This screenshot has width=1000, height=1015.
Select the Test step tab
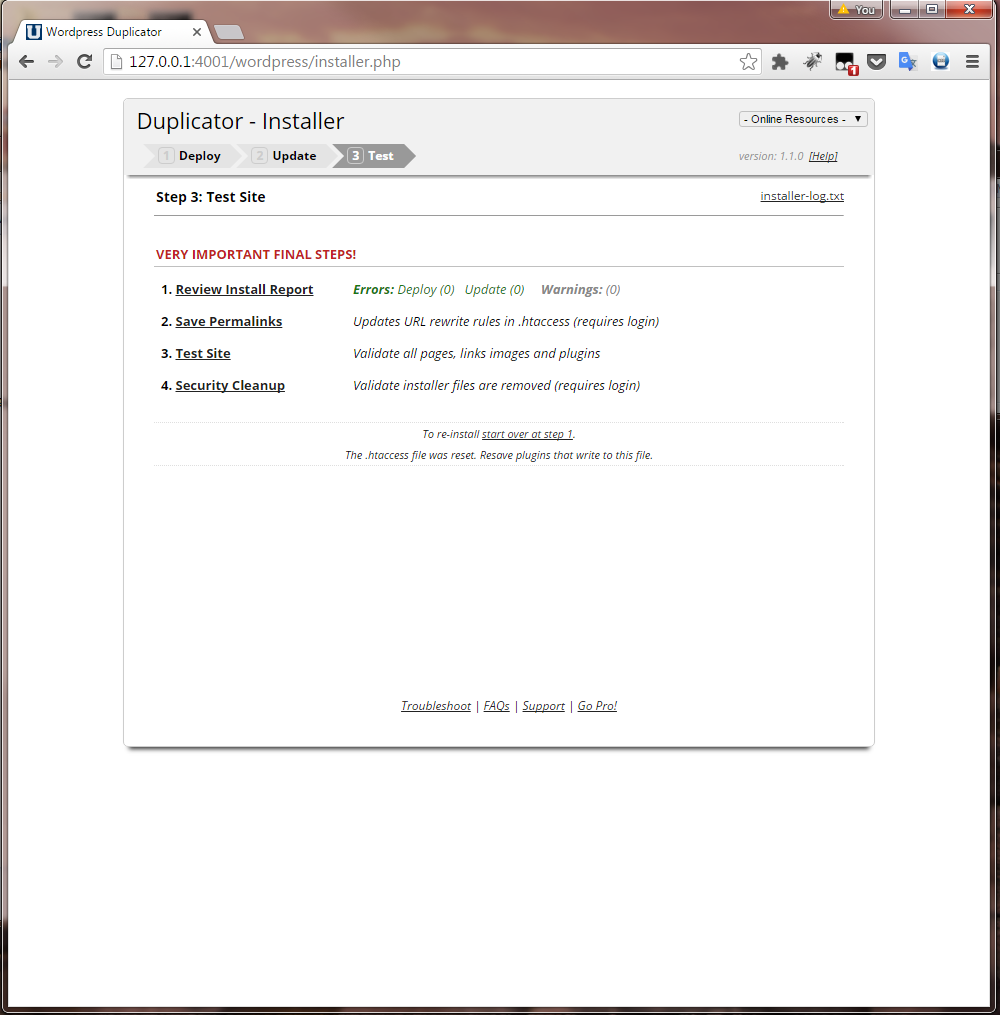tap(373, 156)
